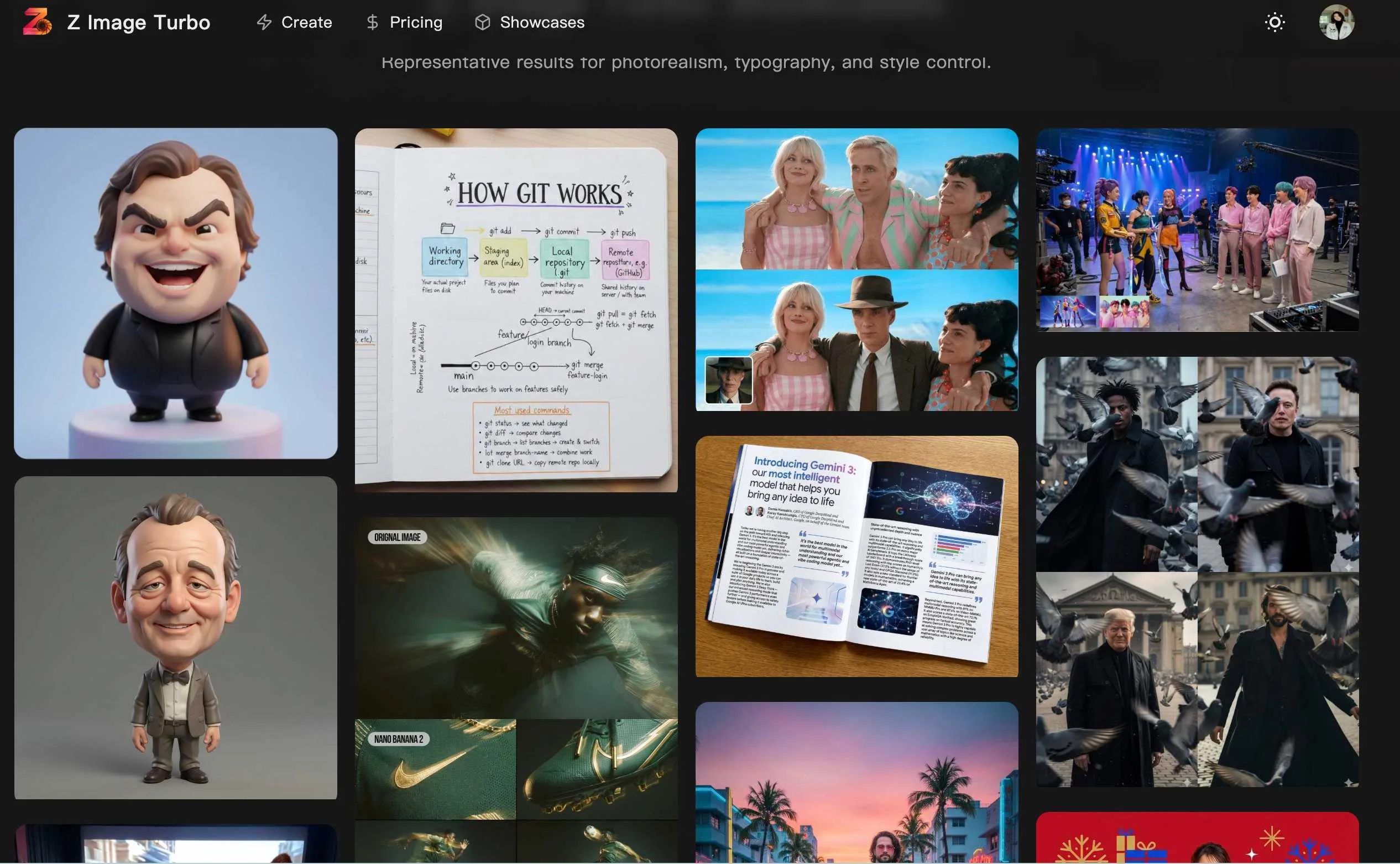Click the Z Image Turbo title text
This screenshot has width=1400, height=864.
click(139, 22)
